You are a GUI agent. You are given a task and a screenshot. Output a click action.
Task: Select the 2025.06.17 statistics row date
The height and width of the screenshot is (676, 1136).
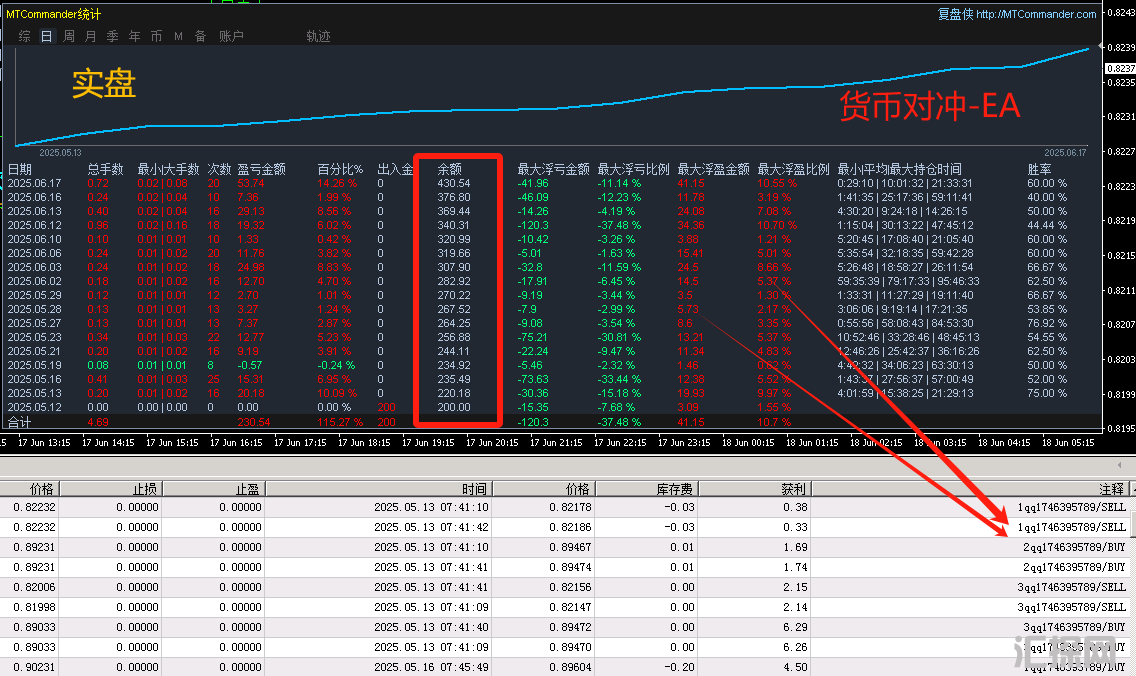[34, 183]
